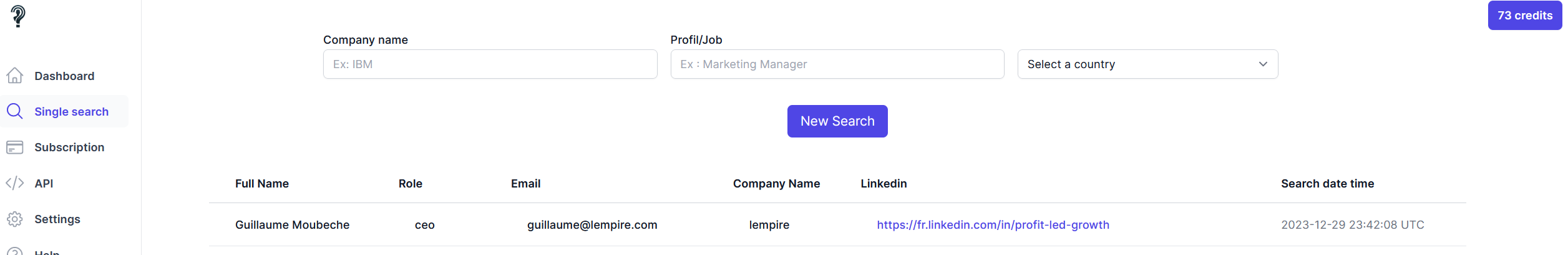Viewport: 1568px width, 255px height.
Task: Focus the Profil/Job input field
Action: click(837, 64)
